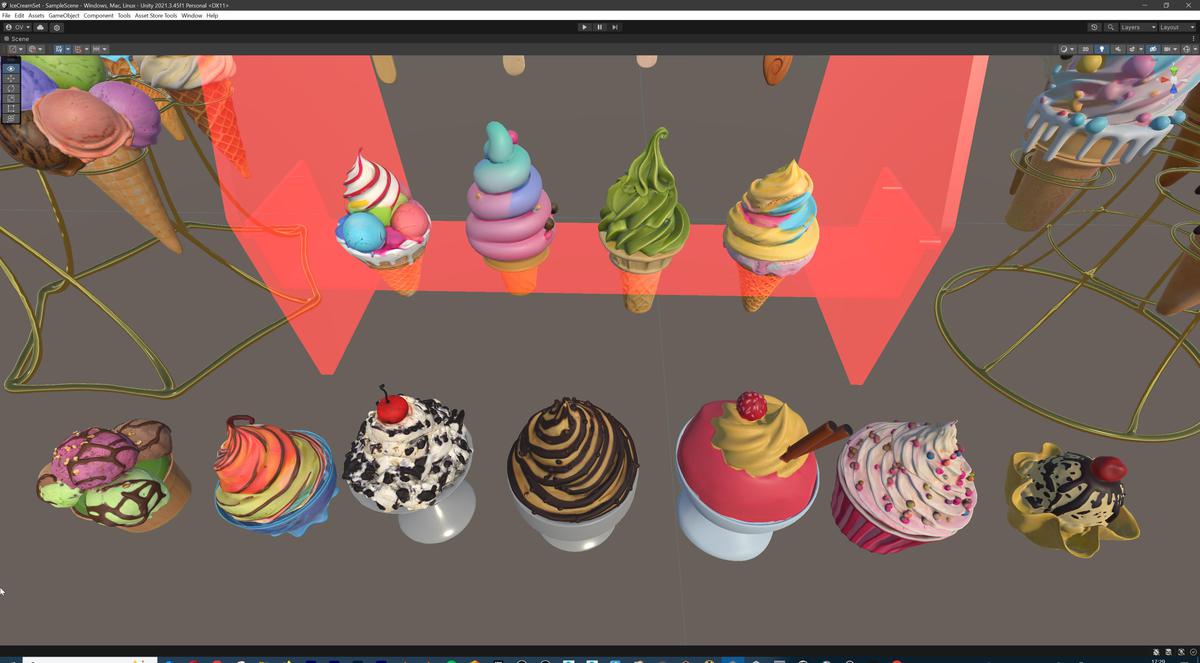Viewport: 1200px width, 663px height.
Task: Activate the View tool in the toolbar
Action: pyautogui.click(x=9, y=68)
